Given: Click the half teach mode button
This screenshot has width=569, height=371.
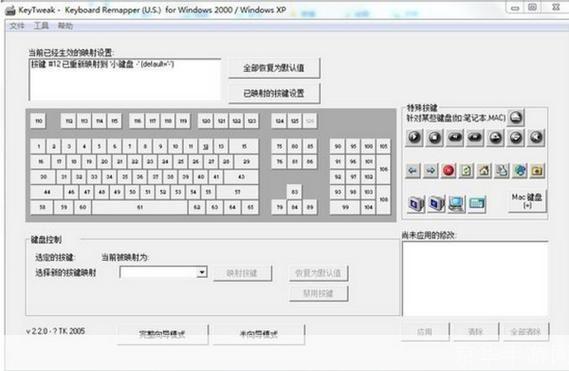Looking at the screenshot, I should click(x=259, y=334).
